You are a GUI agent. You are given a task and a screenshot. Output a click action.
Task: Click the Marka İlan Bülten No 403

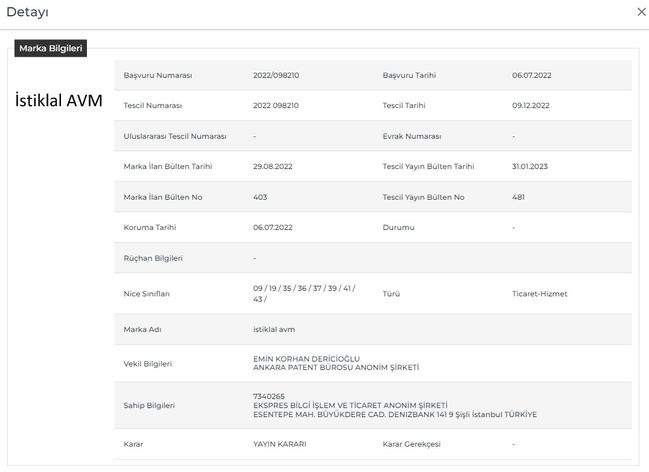pyautogui.click(x=260, y=197)
